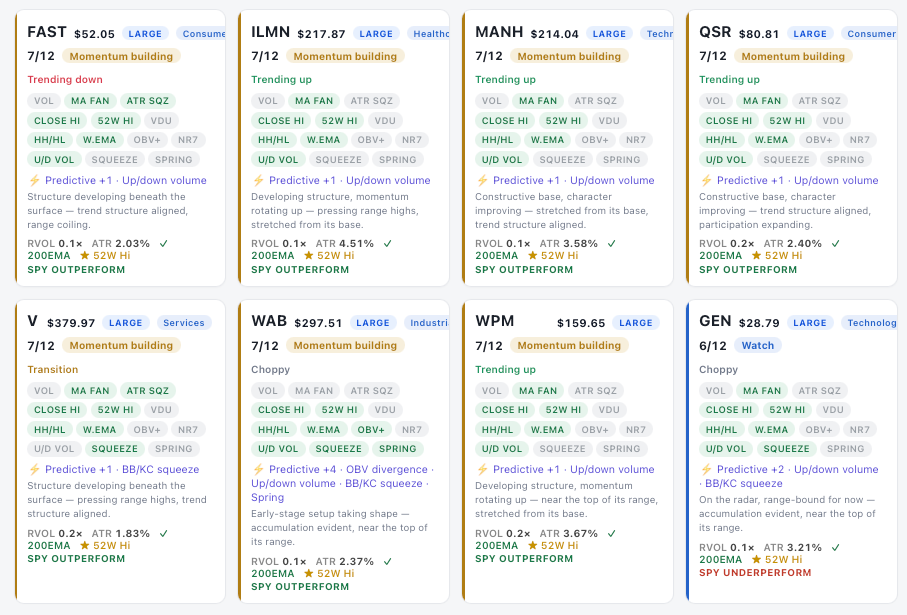Click the SPRING chip on WAB card
The height and width of the screenshot is (615, 907).
(x=397, y=449)
